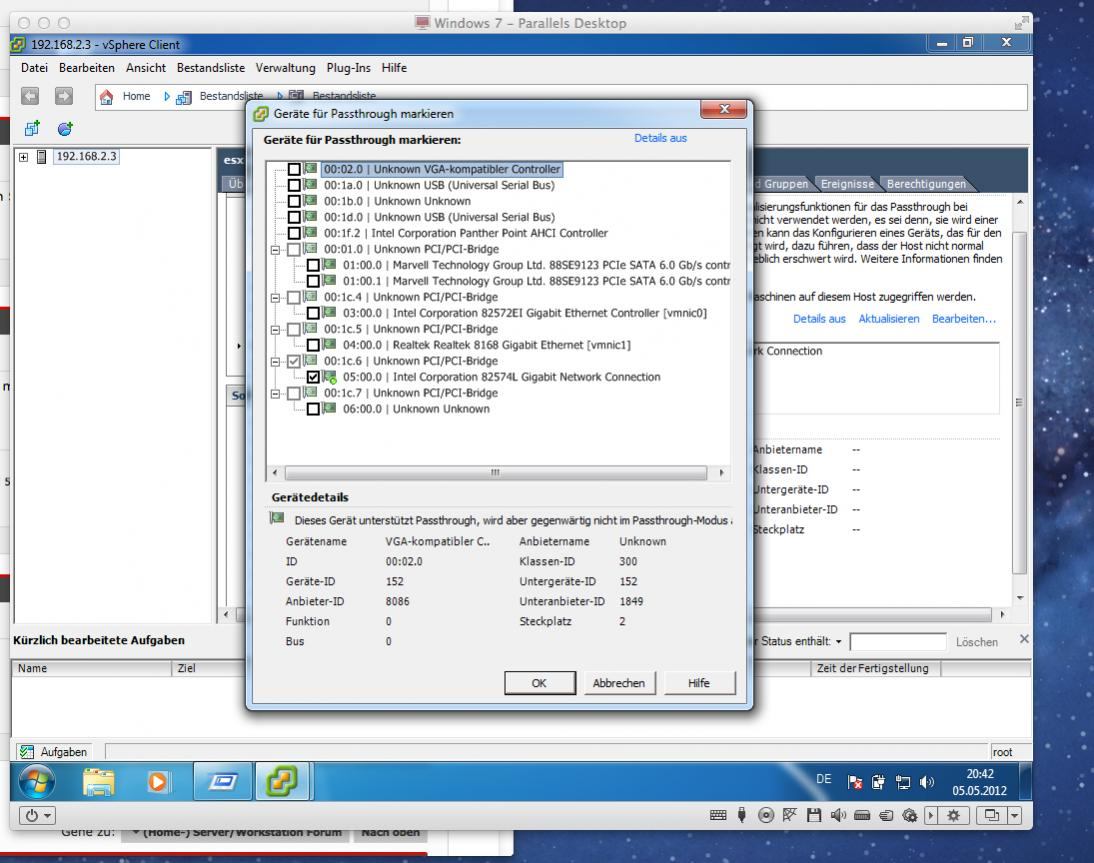Screen dimensions: 1094x863
Task: Click the Parallels floppy disk icon
Action: point(814,815)
